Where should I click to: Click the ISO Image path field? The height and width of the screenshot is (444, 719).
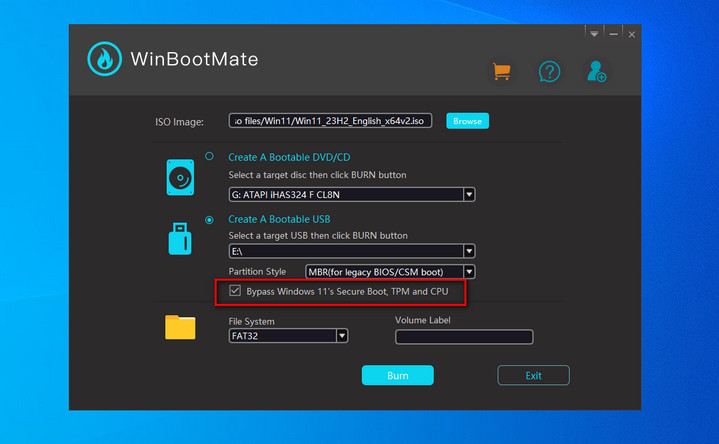pyautogui.click(x=330, y=121)
